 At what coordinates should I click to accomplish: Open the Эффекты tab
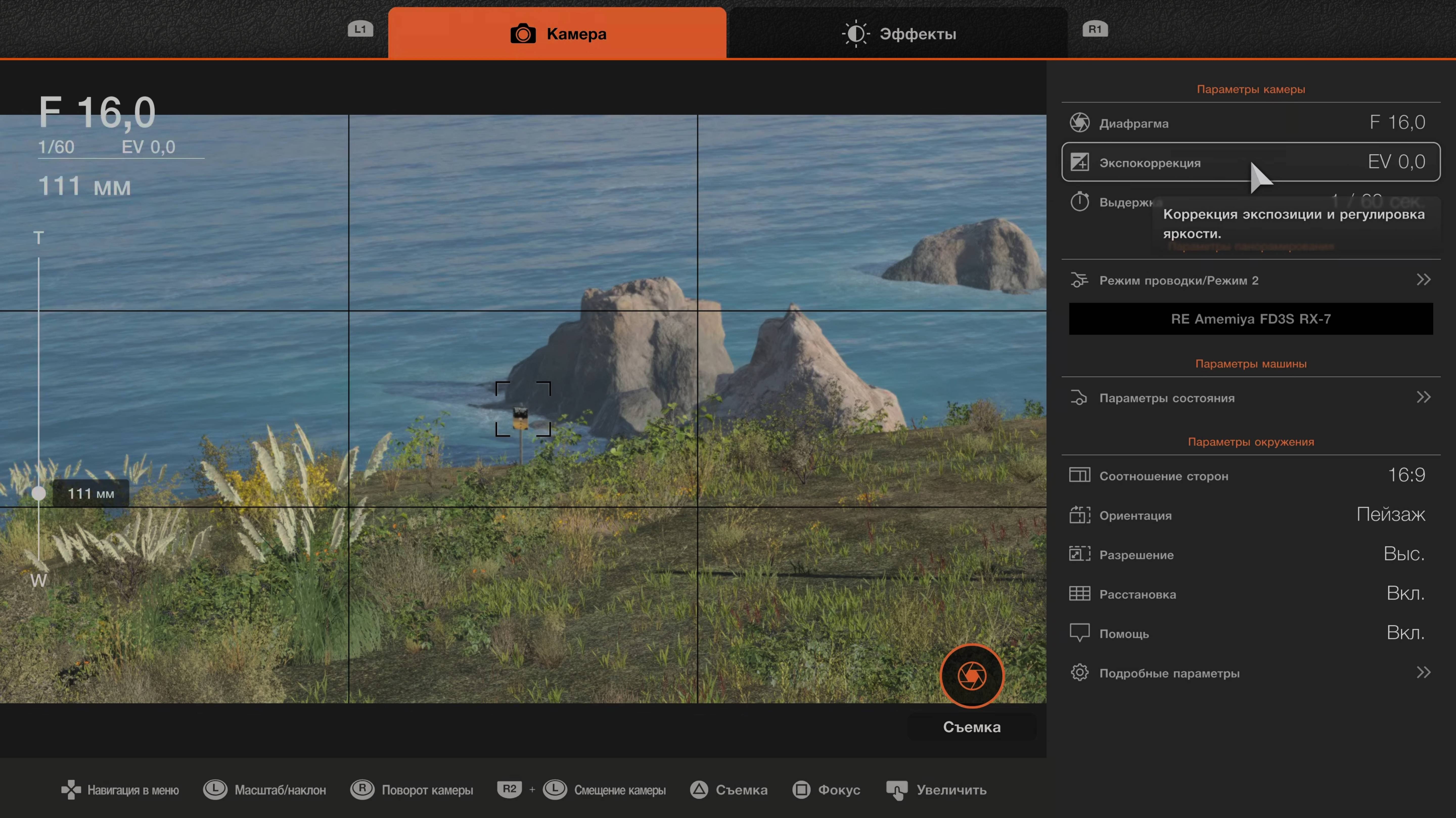click(x=898, y=33)
